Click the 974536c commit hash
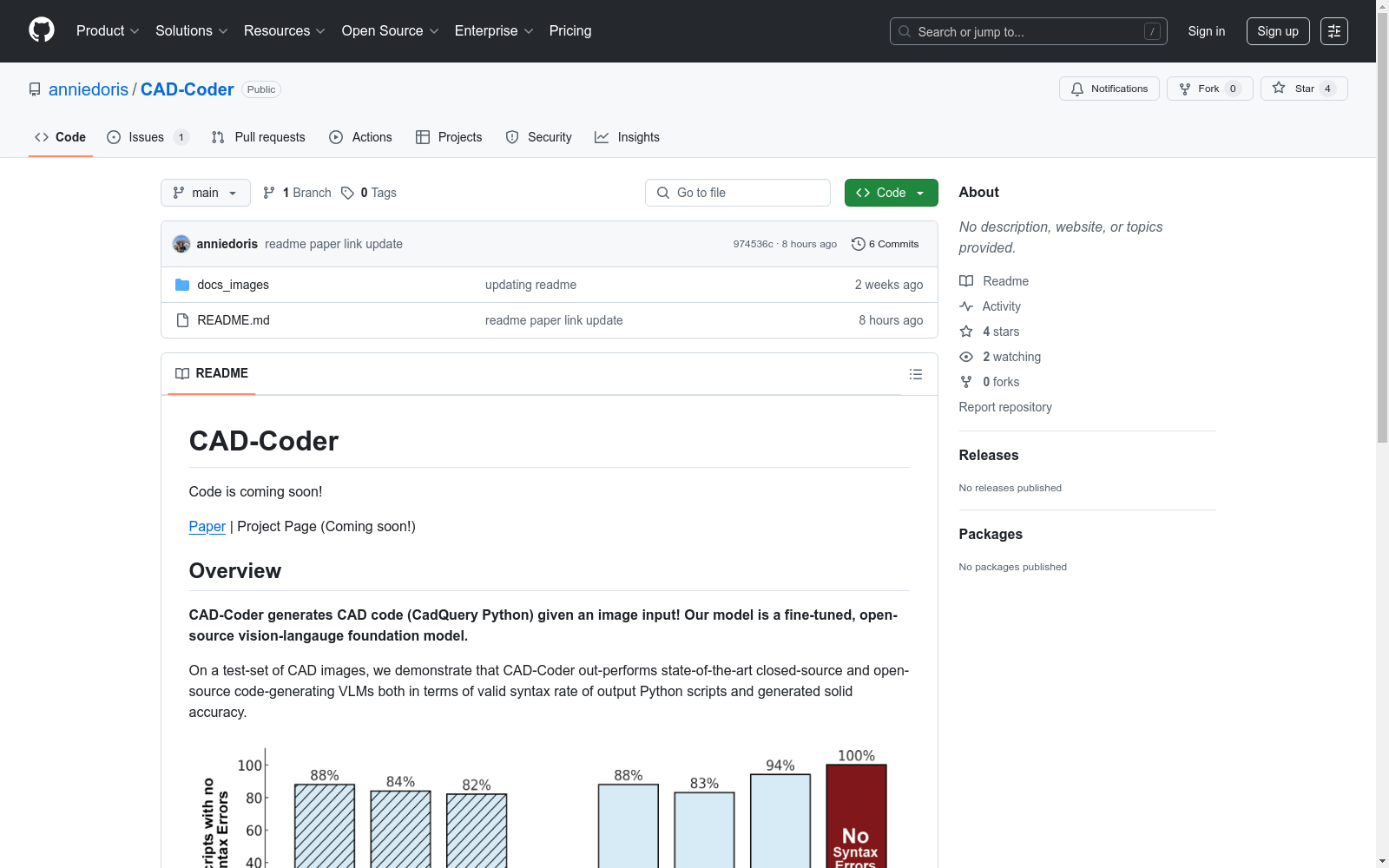Viewport: 1389px width, 868px height. tap(753, 244)
